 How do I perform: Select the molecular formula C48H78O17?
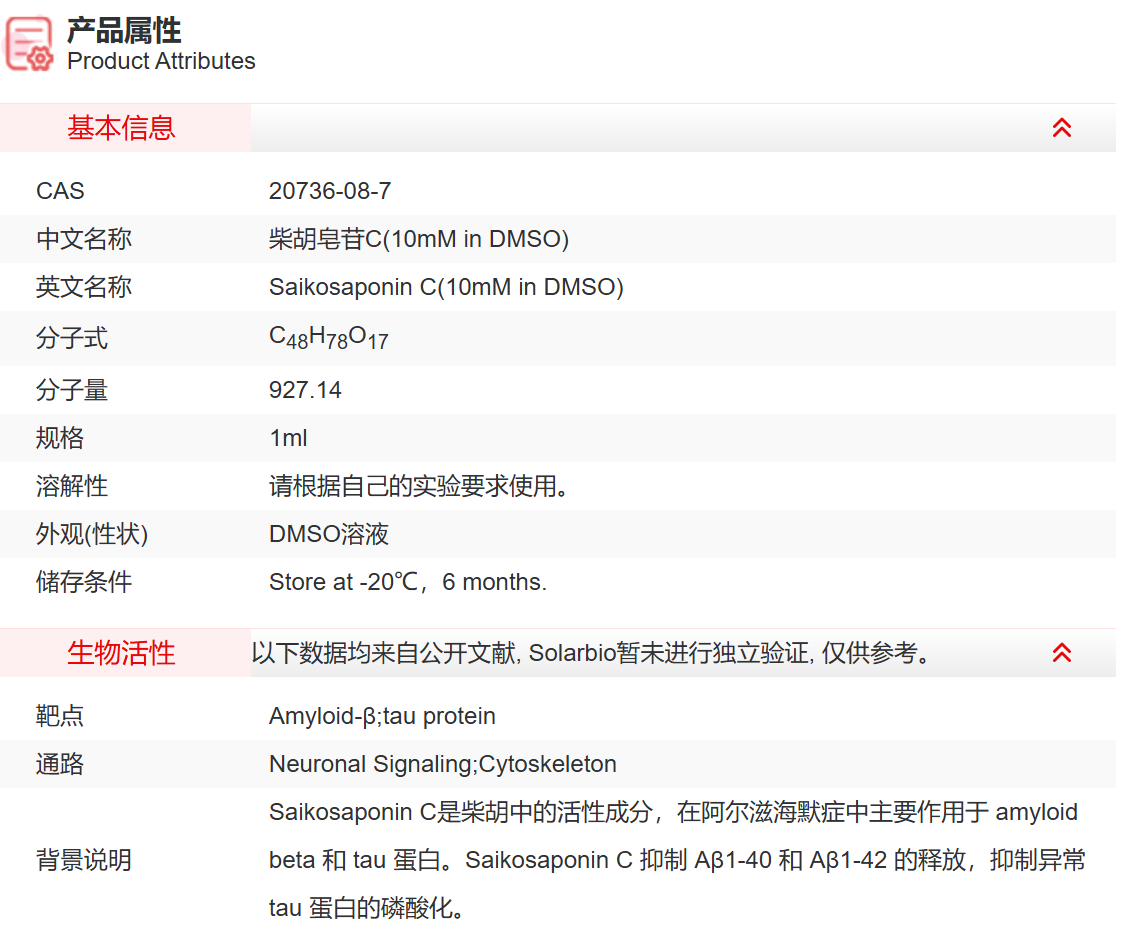328,338
